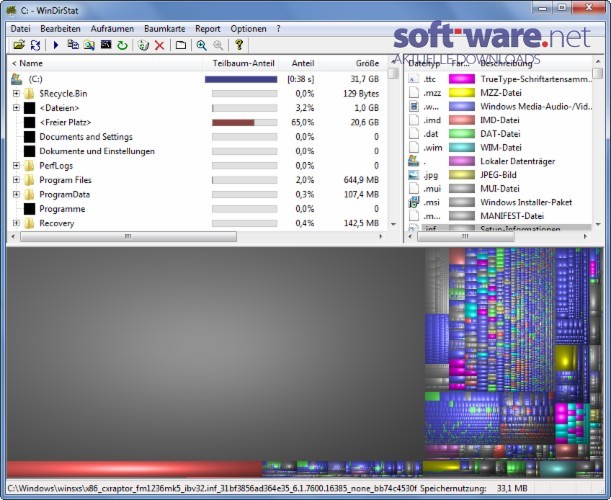
Task: Click the red swatch for .imd
Action: [462, 120]
